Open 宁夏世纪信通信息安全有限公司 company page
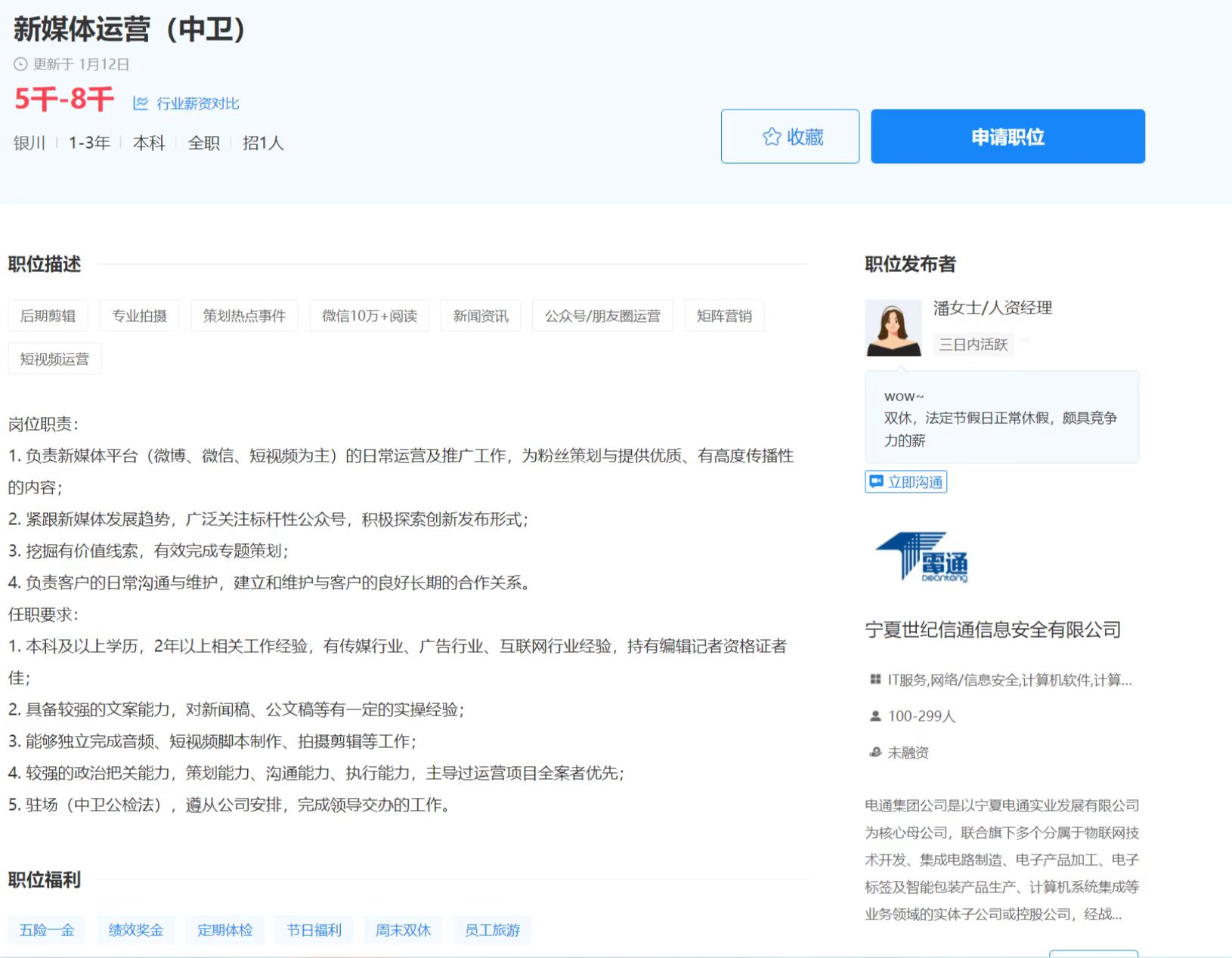1232x958 pixels. pyautogui.click(x=992, y=629)
